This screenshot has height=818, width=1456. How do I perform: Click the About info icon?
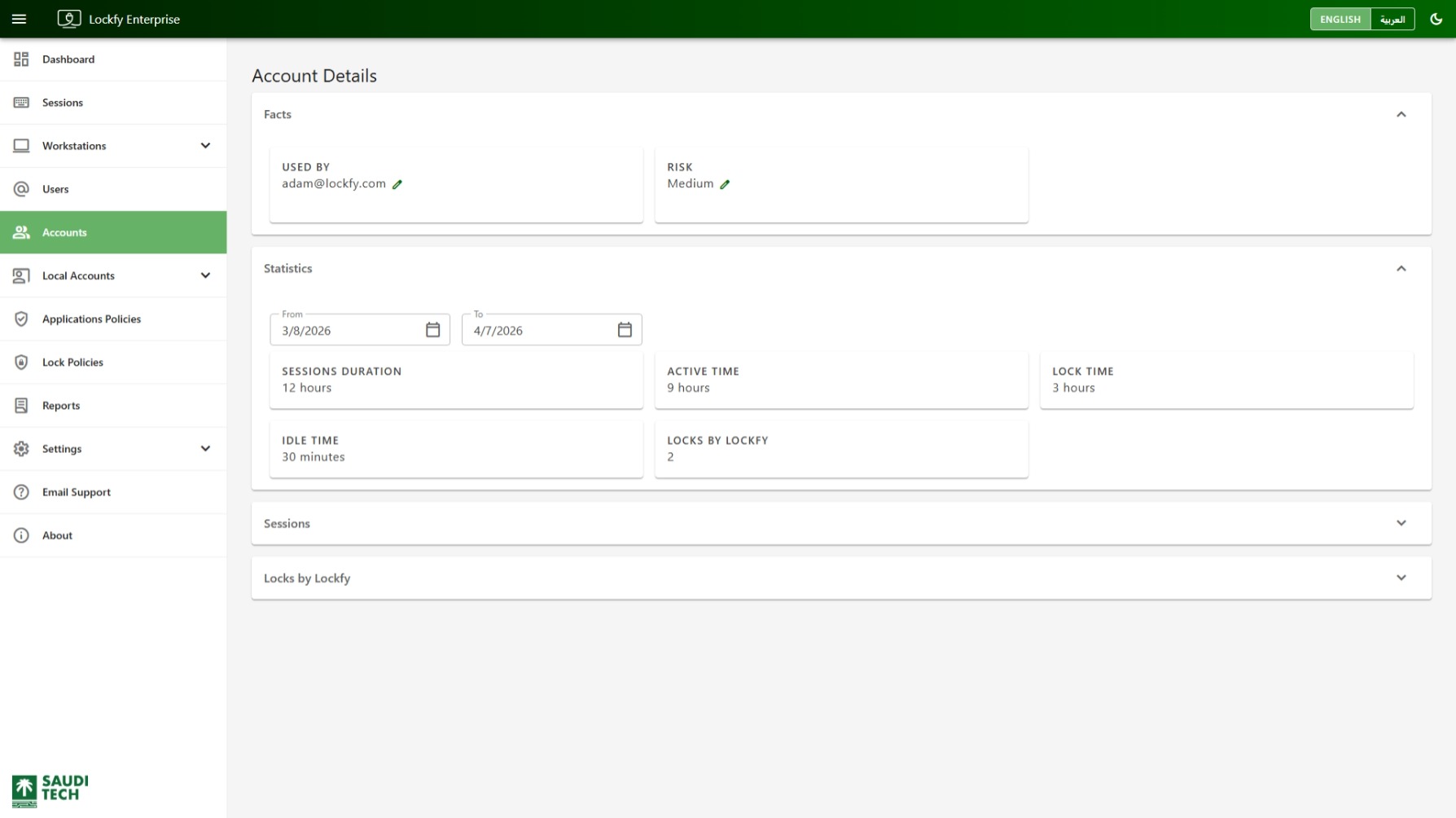(x=21, y=535)
